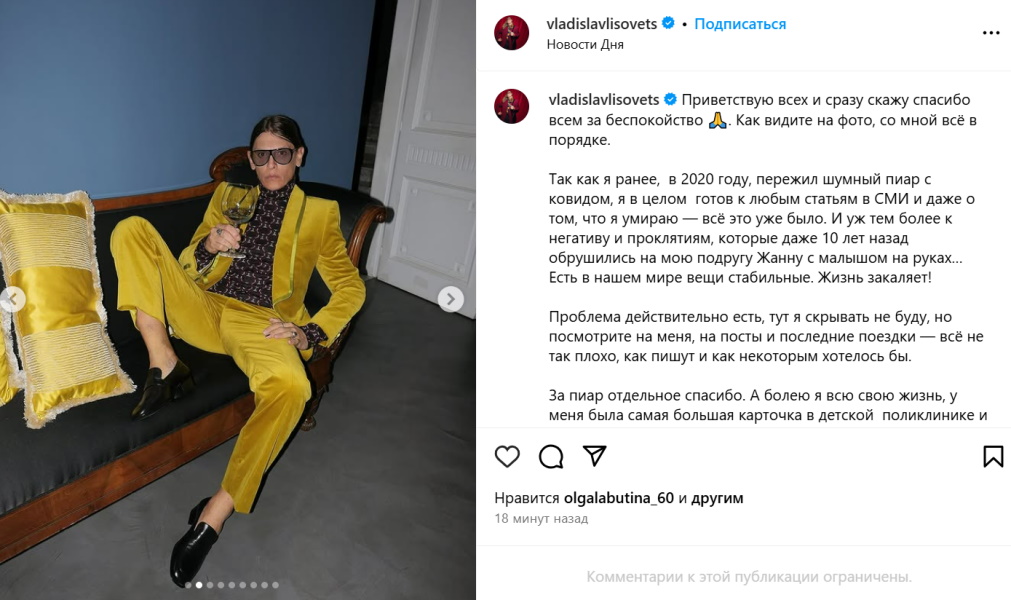Open profile avatar beside the caption
Screen dimensions: 1011x600
coord(511,106)
